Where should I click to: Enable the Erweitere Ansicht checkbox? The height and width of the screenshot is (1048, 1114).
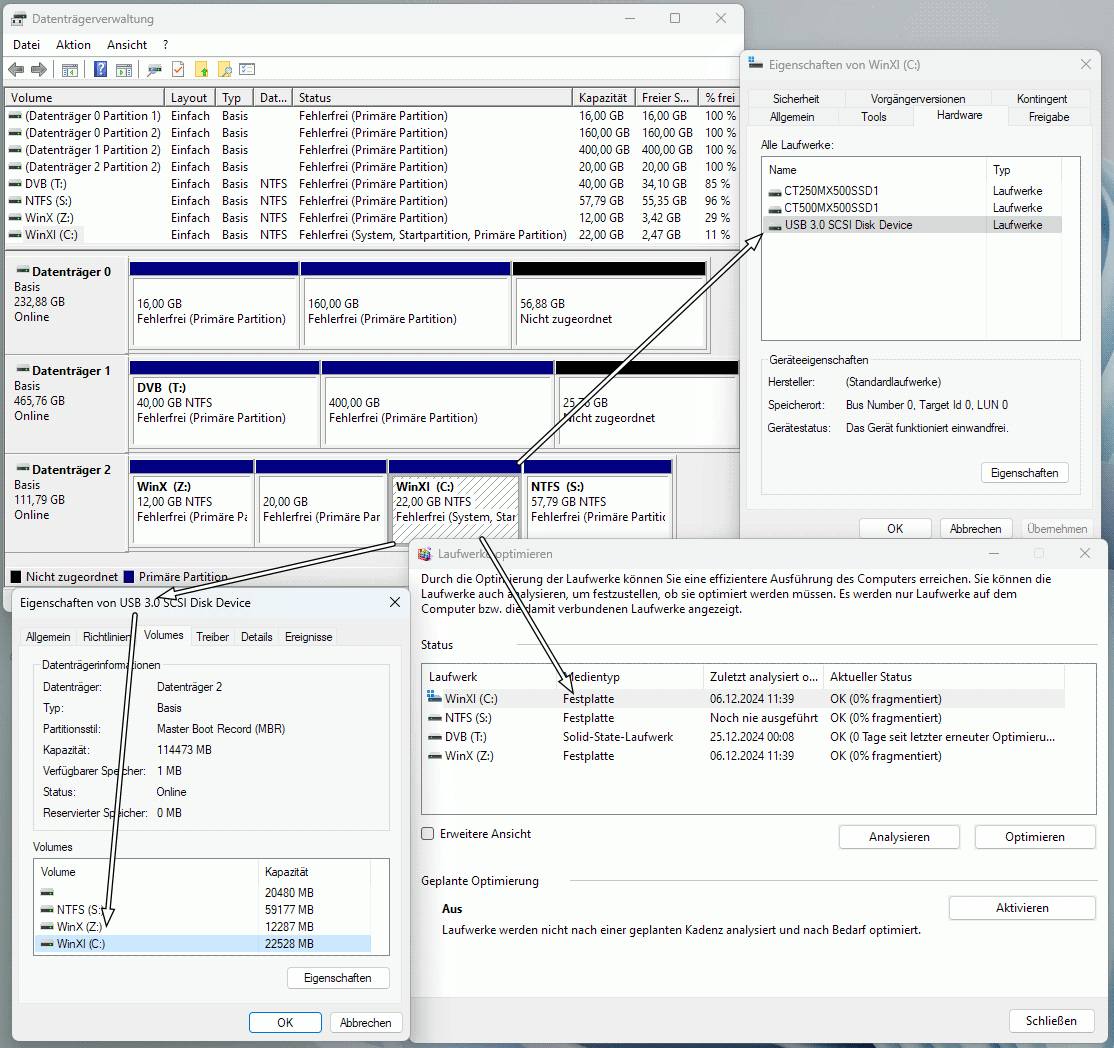(428, 834)
